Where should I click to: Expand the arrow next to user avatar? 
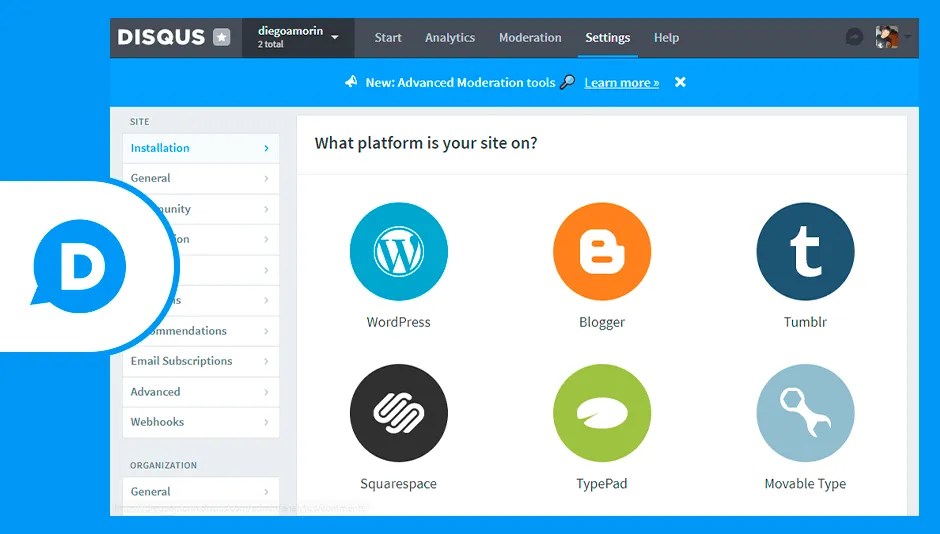(x=907, y=37)
